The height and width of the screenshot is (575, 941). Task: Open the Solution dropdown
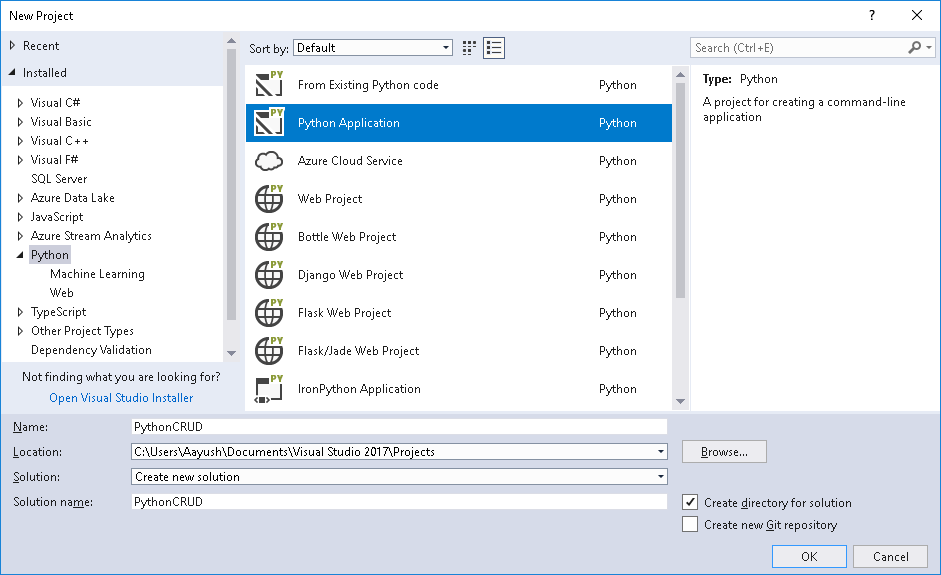[661, 477]
